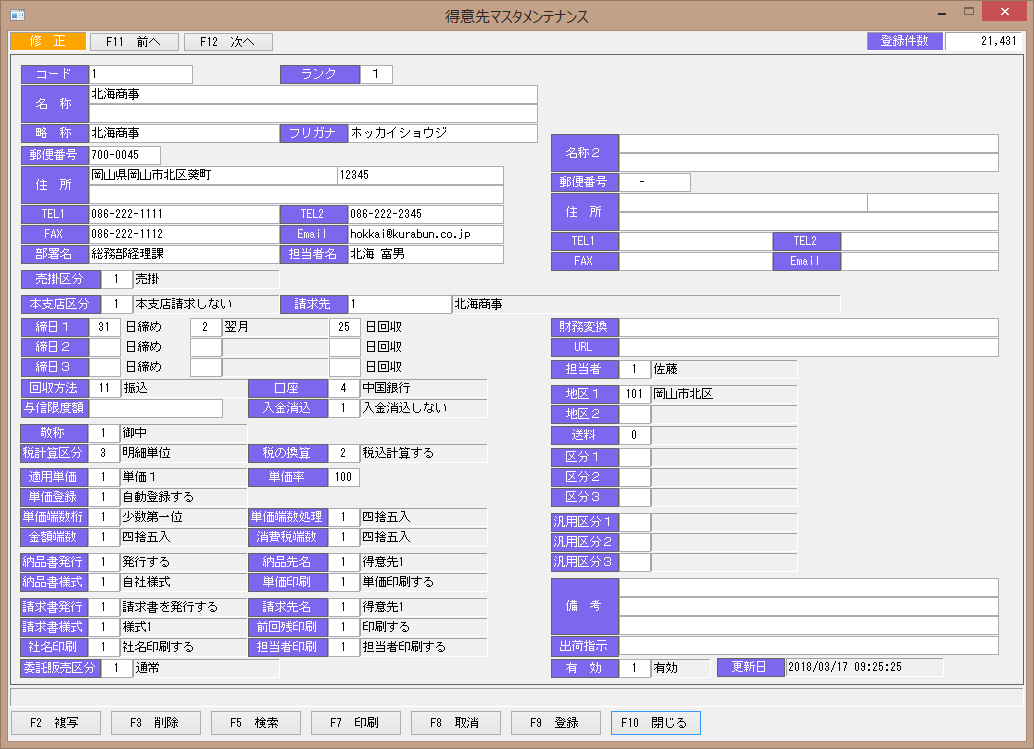Click the フリガナ field showing ホッカイショウジ
The height and width of the screenshot is (749, 1034).
coord(442,133)
